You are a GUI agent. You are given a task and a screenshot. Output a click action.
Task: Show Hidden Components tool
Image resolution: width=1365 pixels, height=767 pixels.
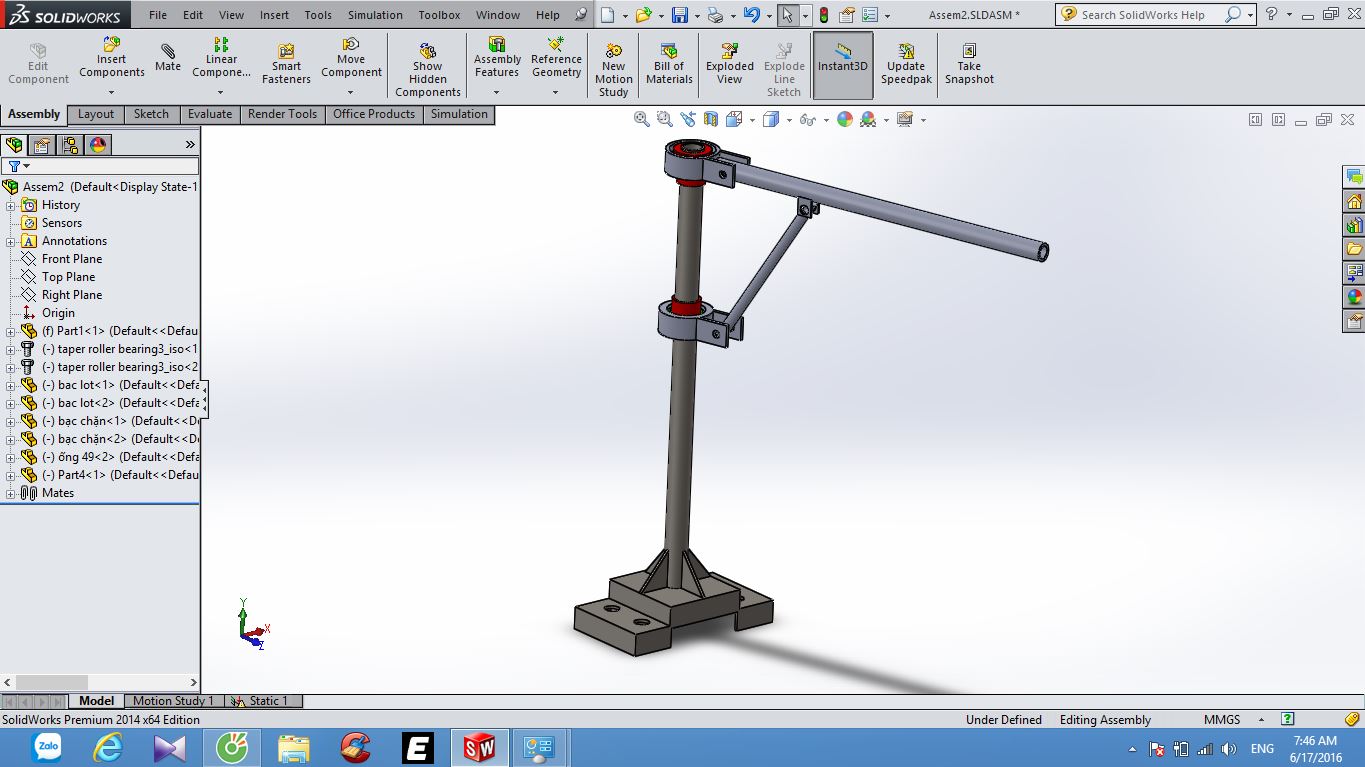[427, 70]
